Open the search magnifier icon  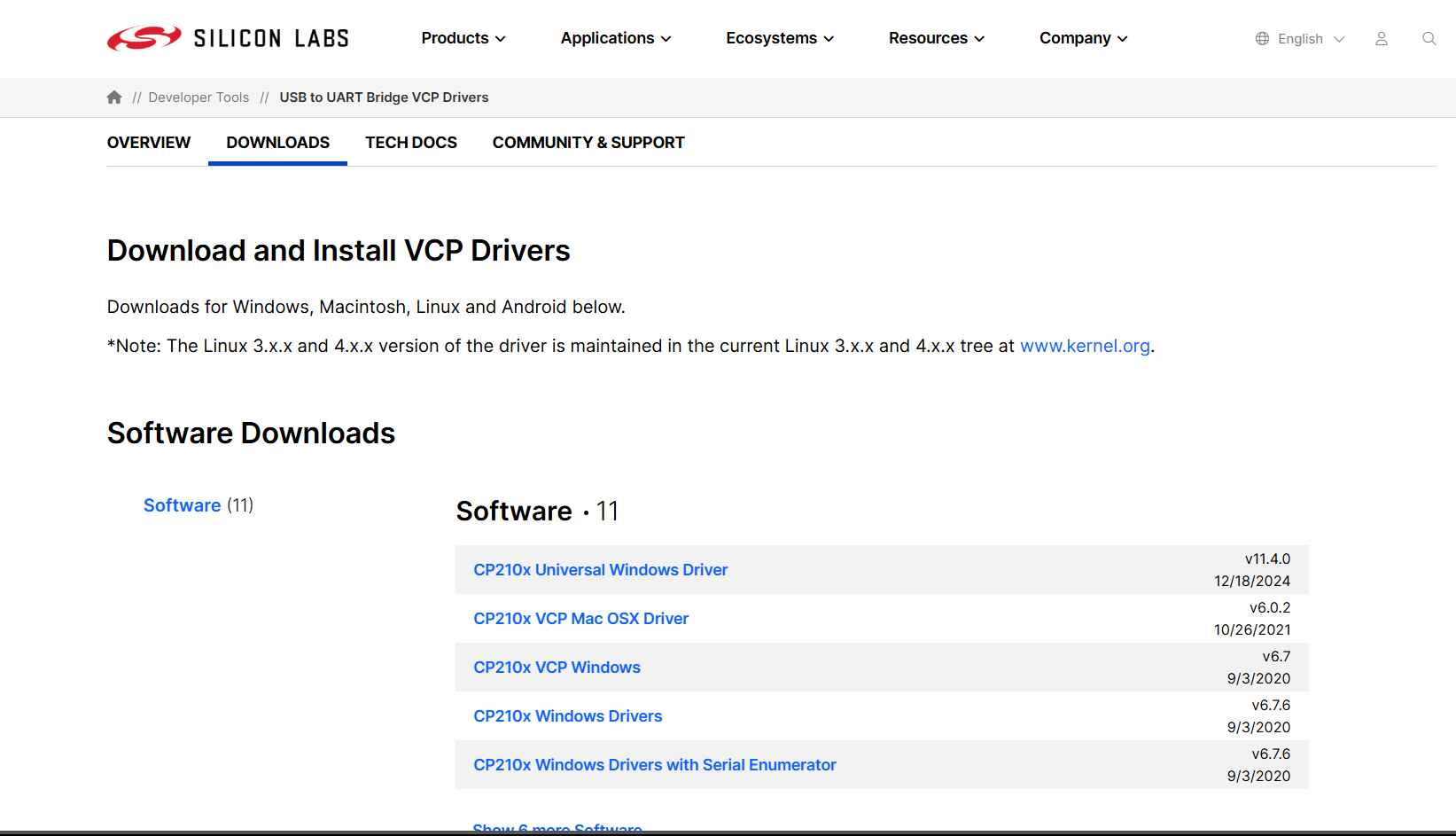point(1429,39)
